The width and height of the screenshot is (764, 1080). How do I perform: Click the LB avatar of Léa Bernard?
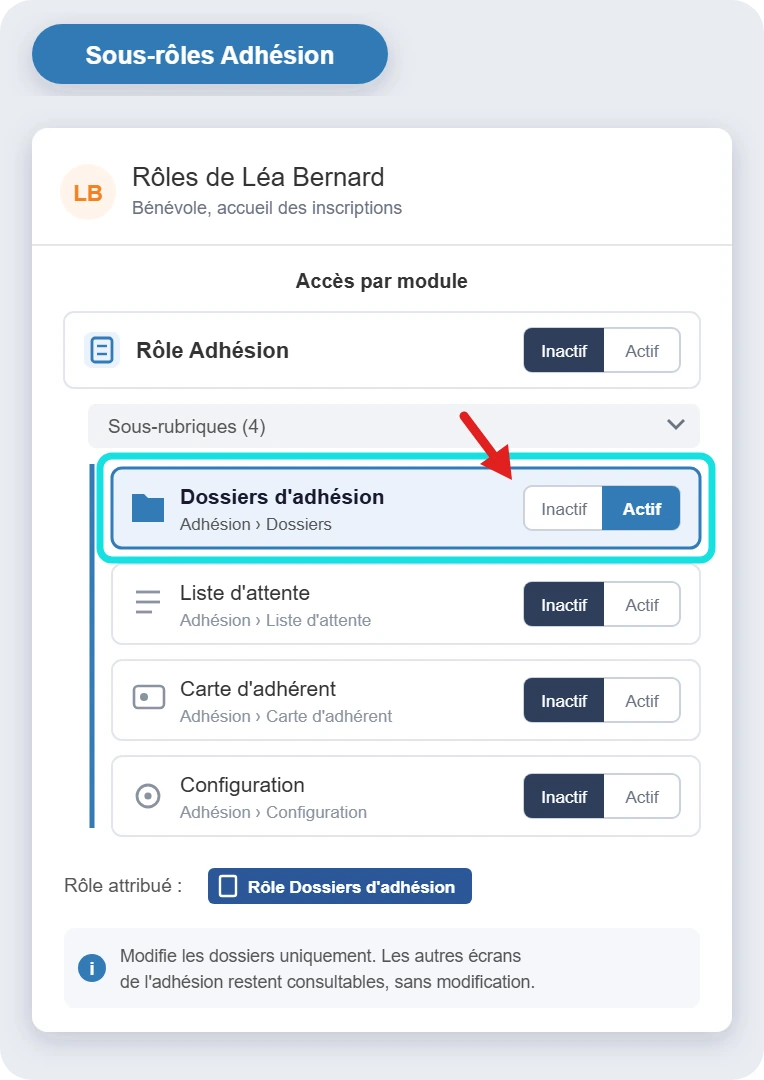point(87,192)
